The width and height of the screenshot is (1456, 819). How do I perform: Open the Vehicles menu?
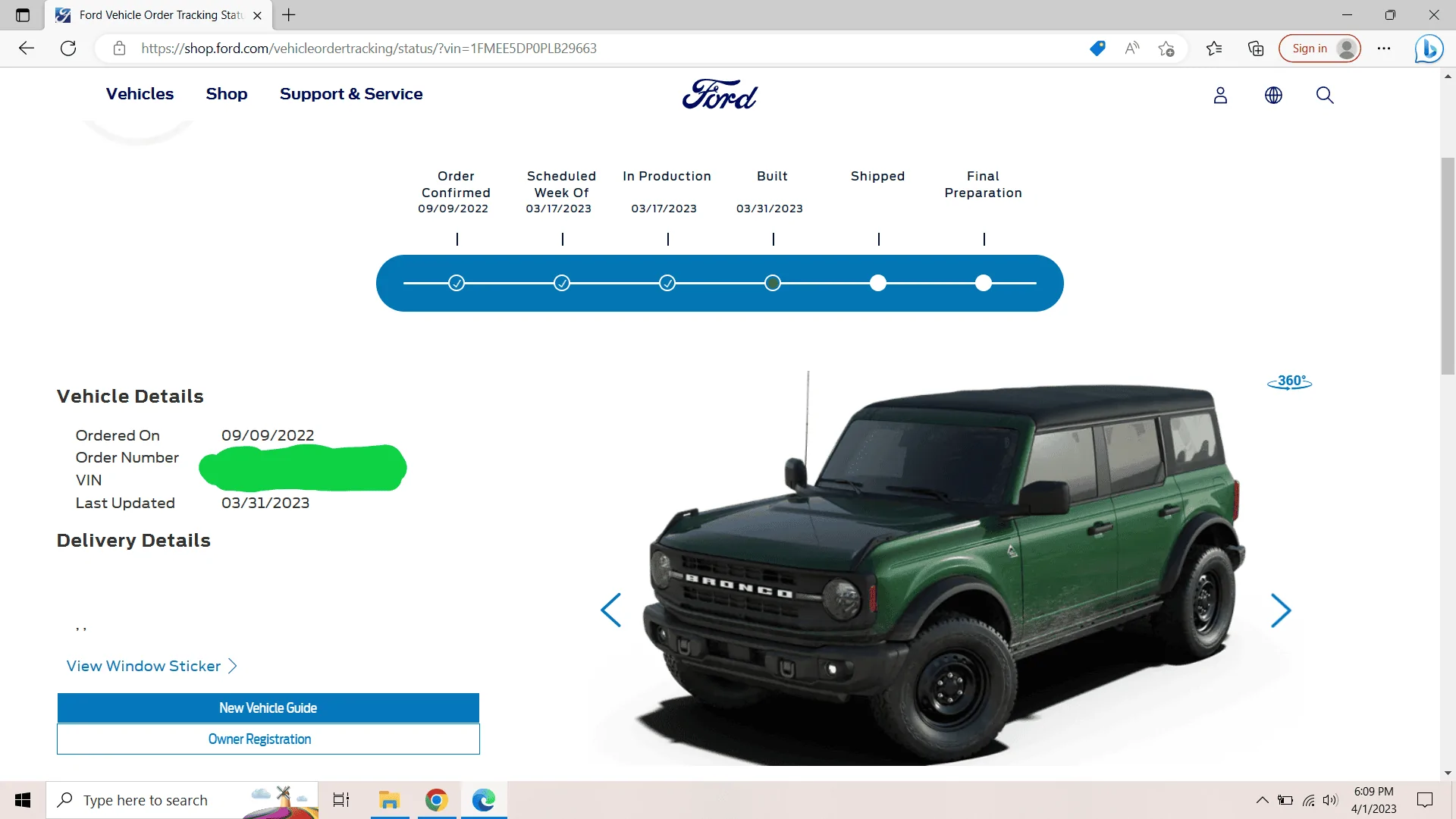point(140,94)
